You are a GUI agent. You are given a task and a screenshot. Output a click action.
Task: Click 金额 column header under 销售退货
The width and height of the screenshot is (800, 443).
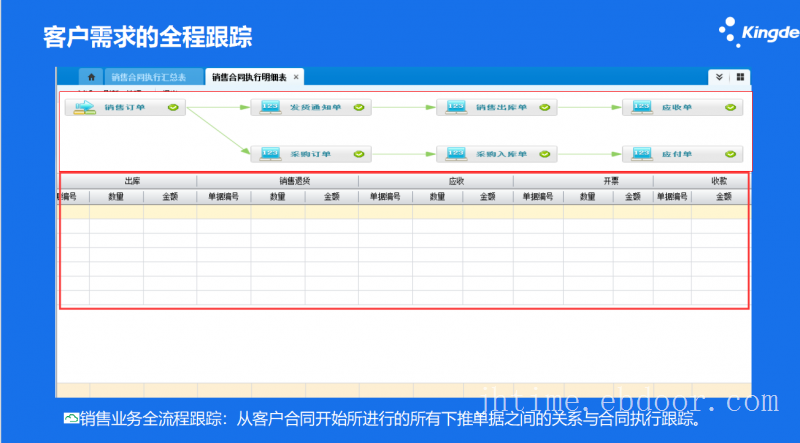pos(332,196)
